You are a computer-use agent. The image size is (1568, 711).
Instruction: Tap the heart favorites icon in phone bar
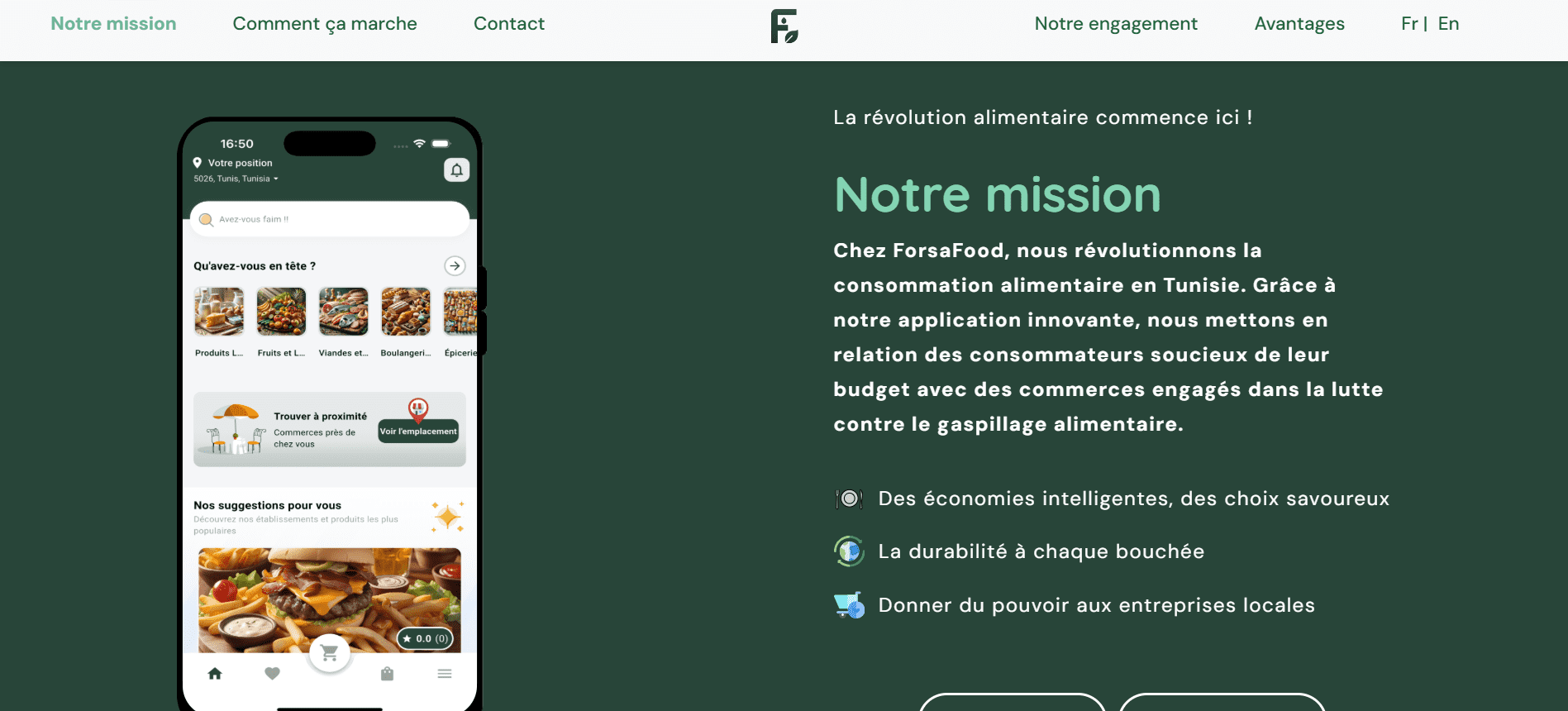(x=272, y=674)
